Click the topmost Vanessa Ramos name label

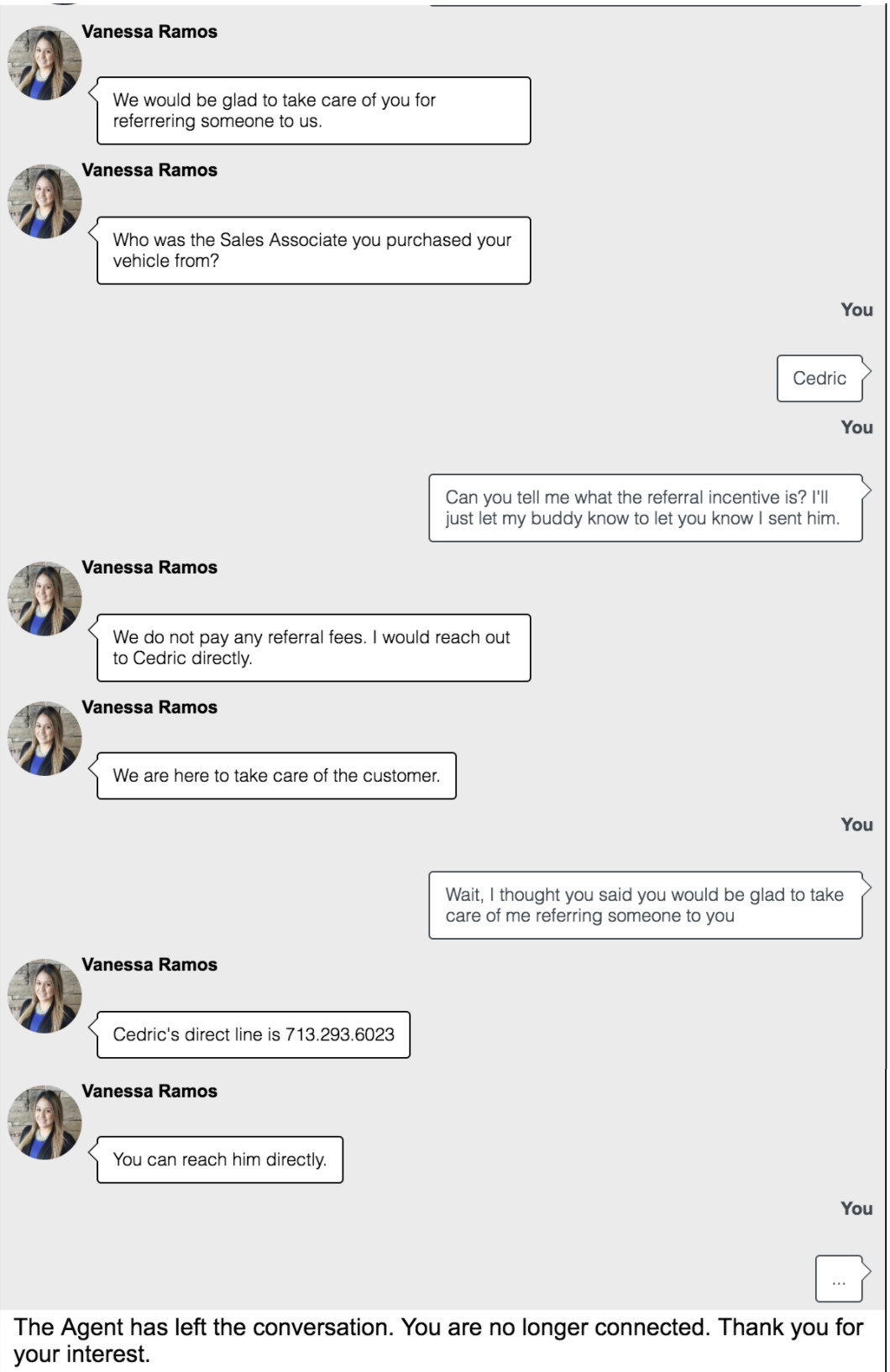click(x=149, y=32)
